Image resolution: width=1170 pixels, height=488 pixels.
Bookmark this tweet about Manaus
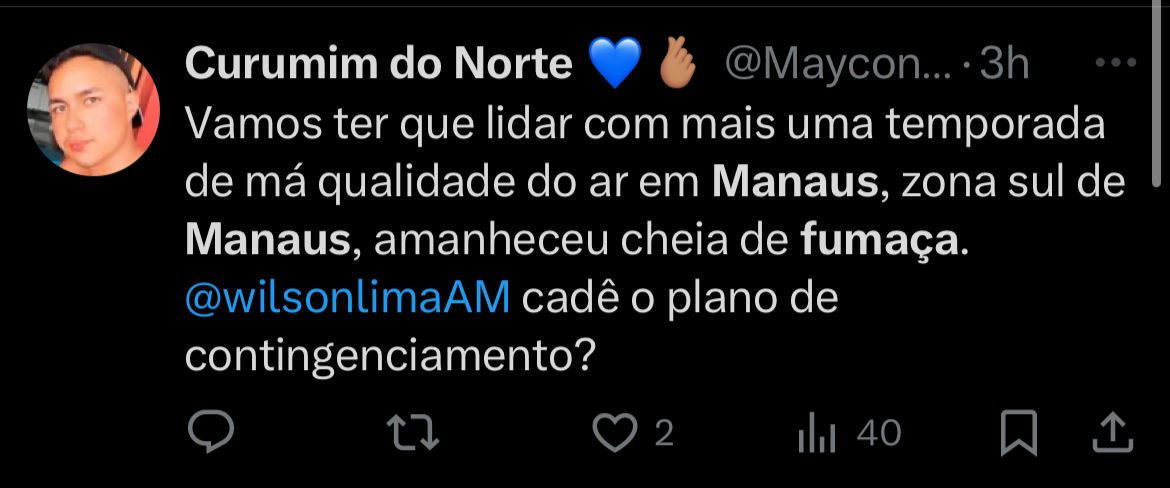tap(1019, 433)
